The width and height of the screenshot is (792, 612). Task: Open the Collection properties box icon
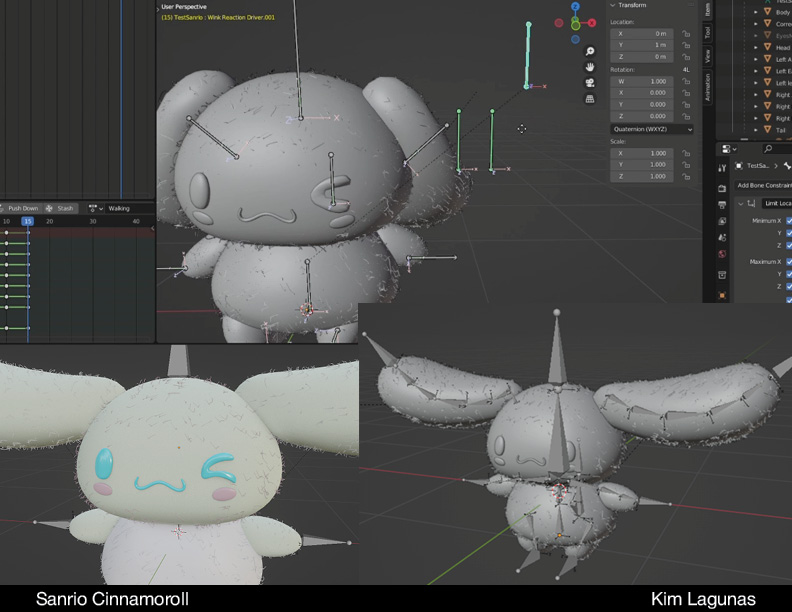click(x=722, y=275)
